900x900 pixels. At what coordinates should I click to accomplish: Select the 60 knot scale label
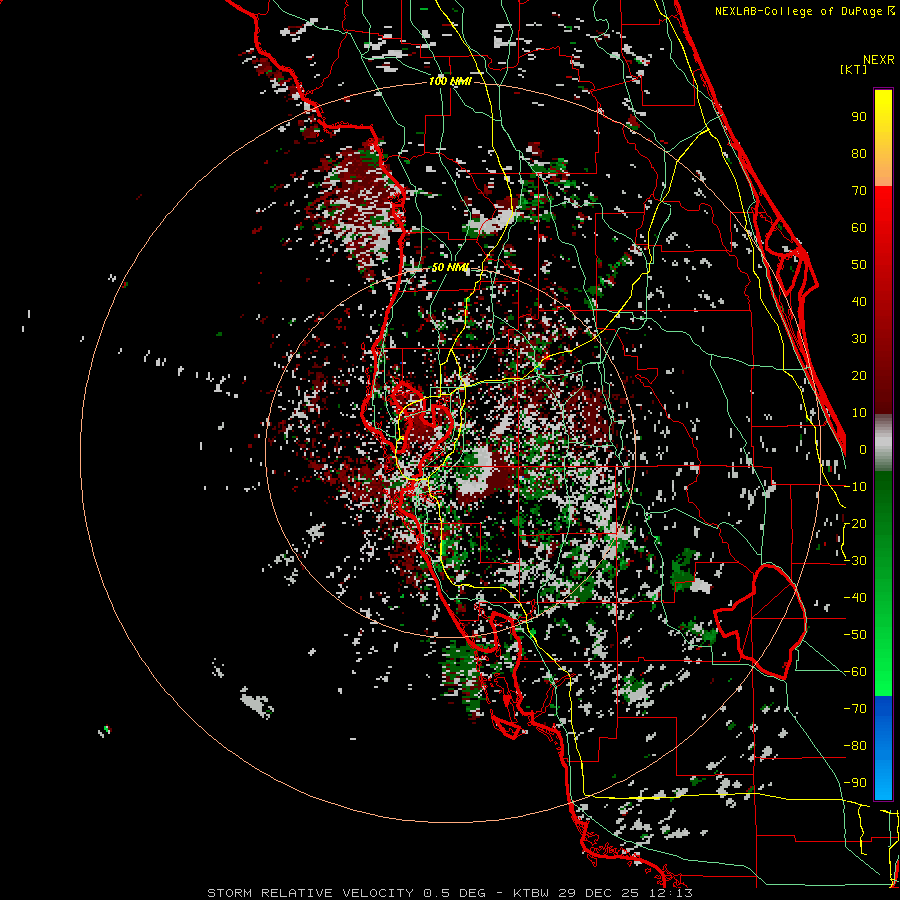tap(859, 227)
